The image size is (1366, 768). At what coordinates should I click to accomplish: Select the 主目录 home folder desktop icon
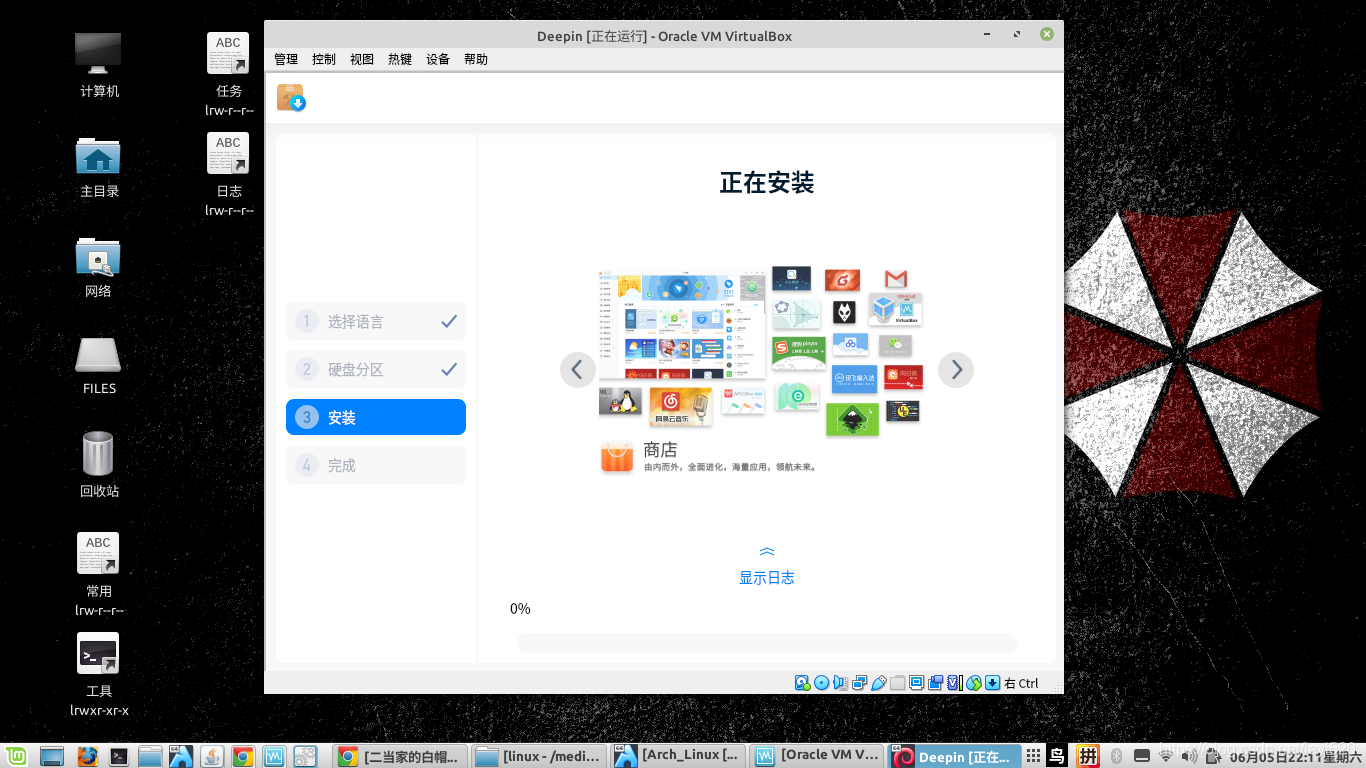[99, 166]
